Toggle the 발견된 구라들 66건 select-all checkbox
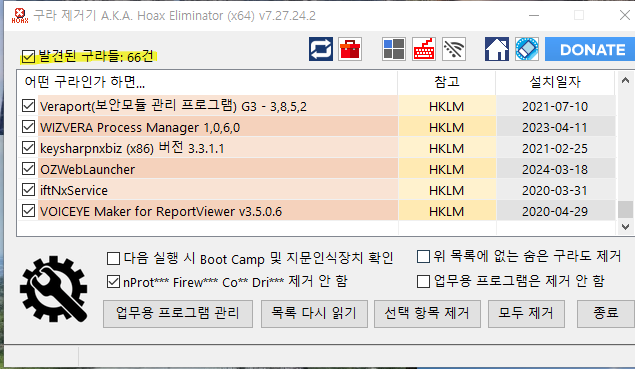This screenshot has height=369, width=635. pos(28,56)
